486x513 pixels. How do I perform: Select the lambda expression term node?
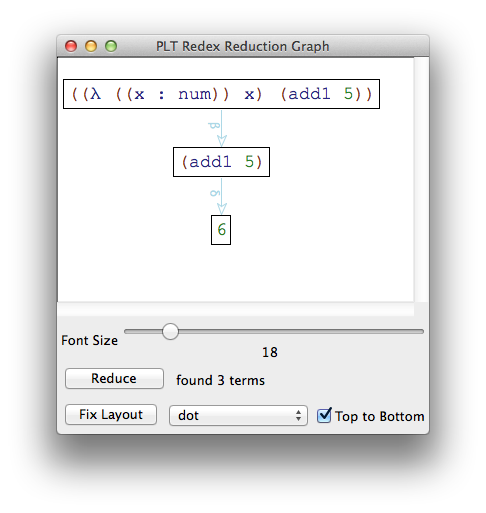coord(221,94)
